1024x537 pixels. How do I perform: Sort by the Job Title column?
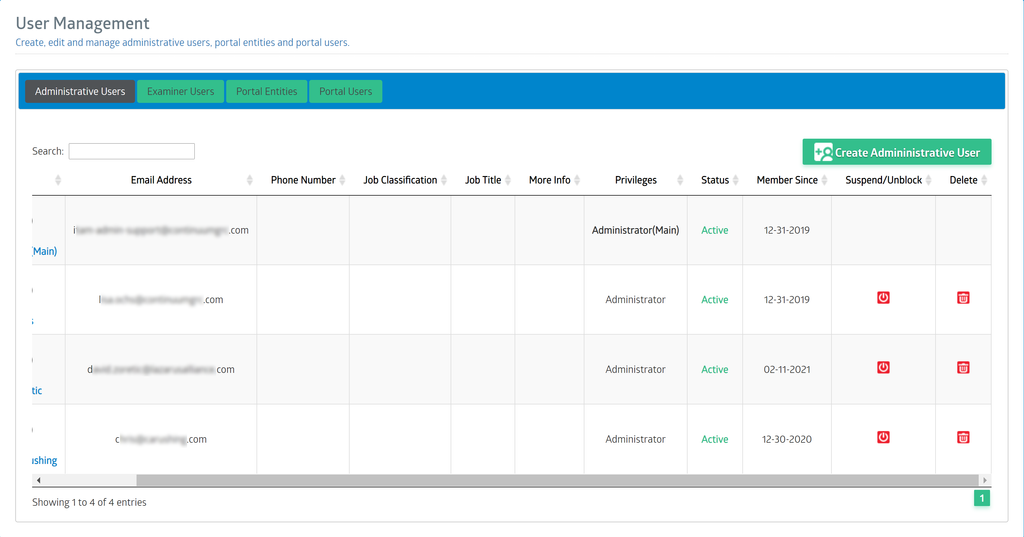[483, 180]
